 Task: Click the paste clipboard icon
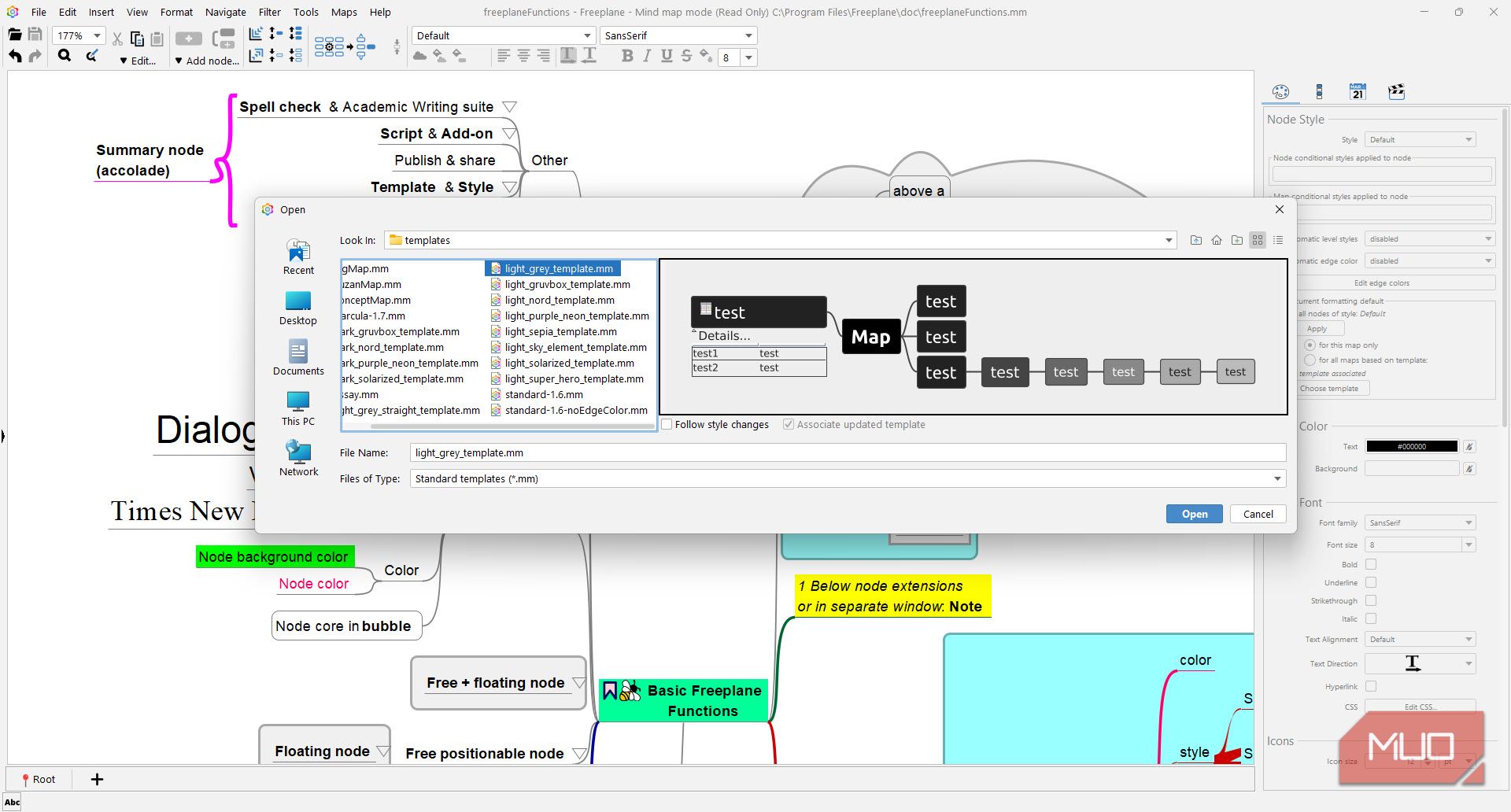(x=157, y=39)
